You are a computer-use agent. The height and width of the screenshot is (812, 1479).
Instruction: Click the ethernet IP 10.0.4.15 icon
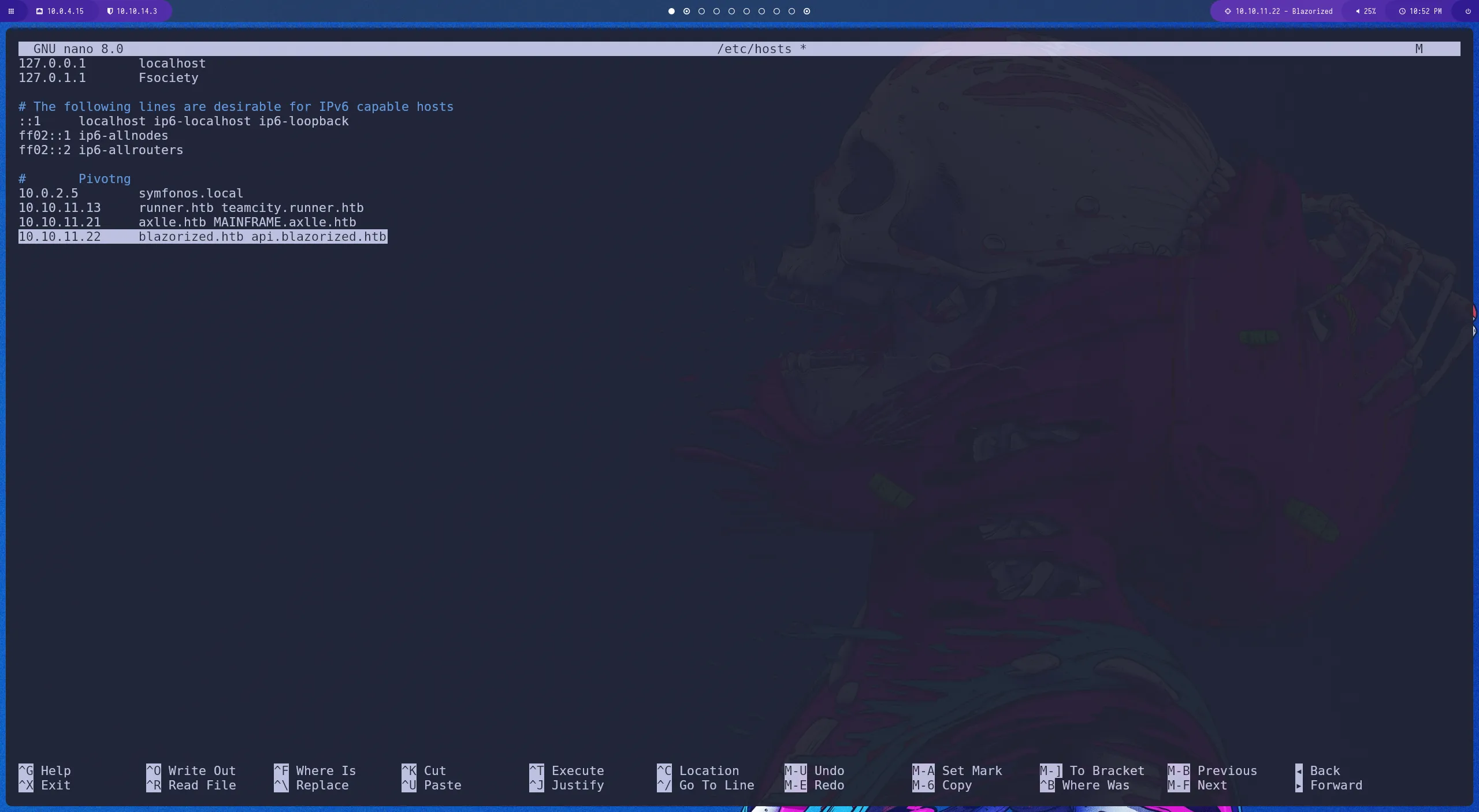pyautogui.click(x=40, y=11)
